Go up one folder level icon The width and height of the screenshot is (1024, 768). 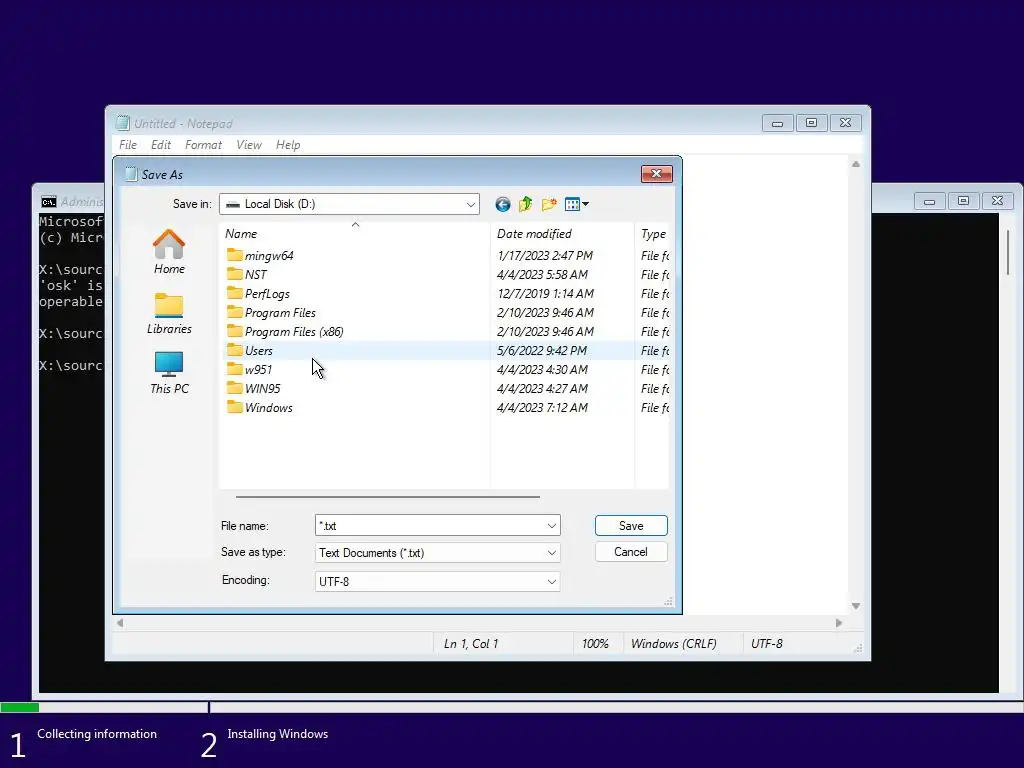526,204
